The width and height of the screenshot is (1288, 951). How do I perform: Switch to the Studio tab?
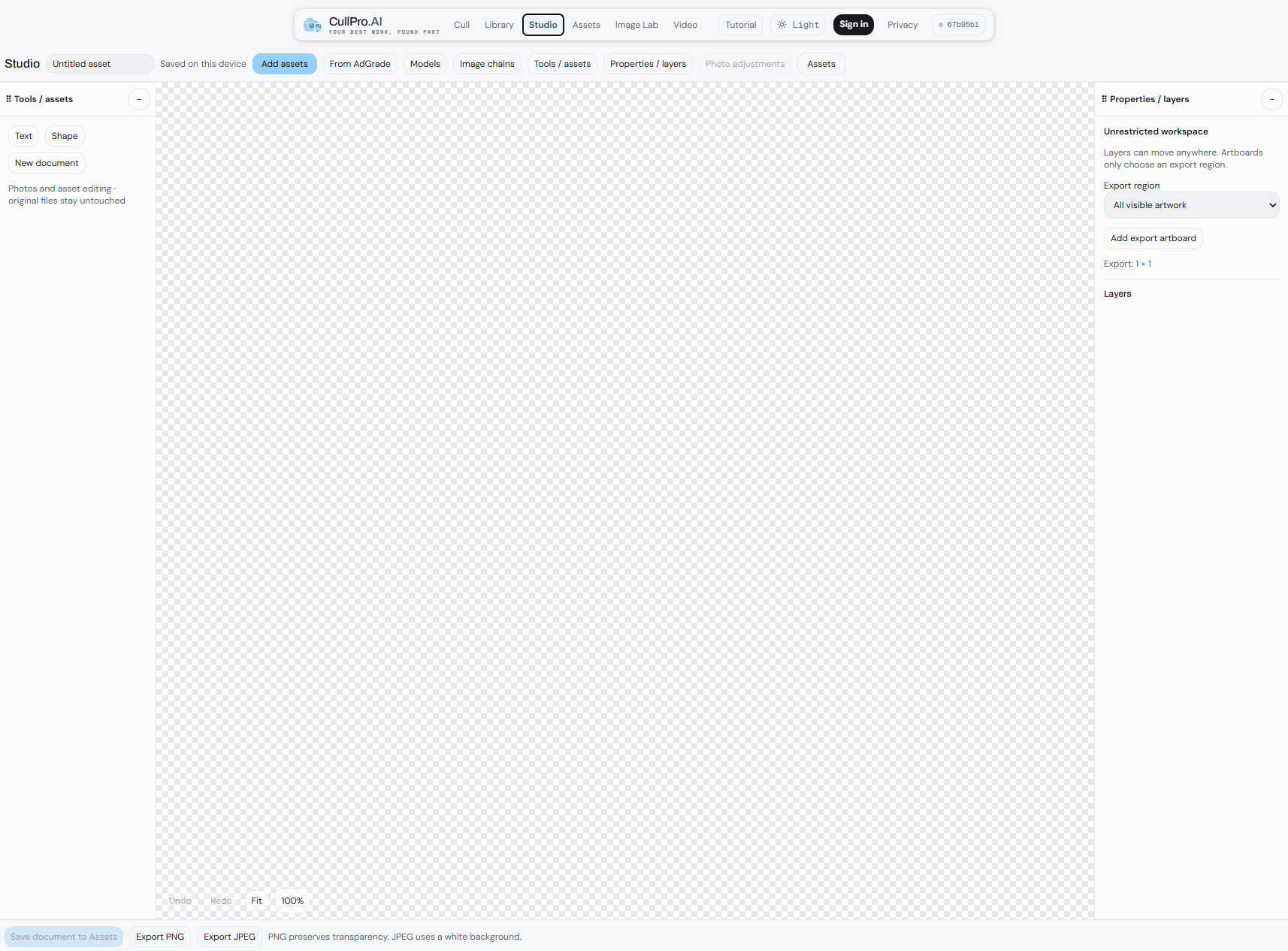click(x=543, y=25)
